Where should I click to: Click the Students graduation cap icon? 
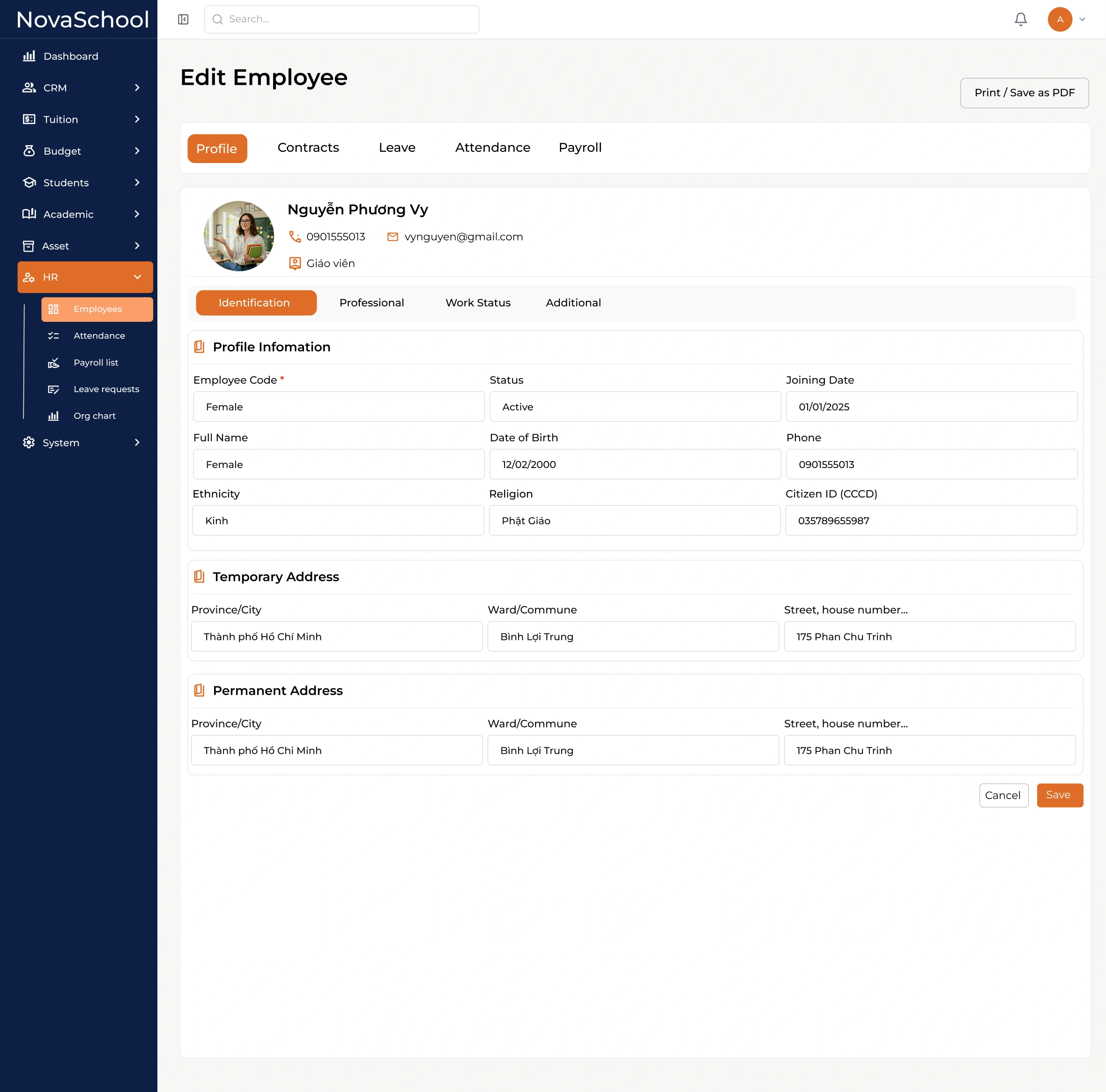point(29,182)
